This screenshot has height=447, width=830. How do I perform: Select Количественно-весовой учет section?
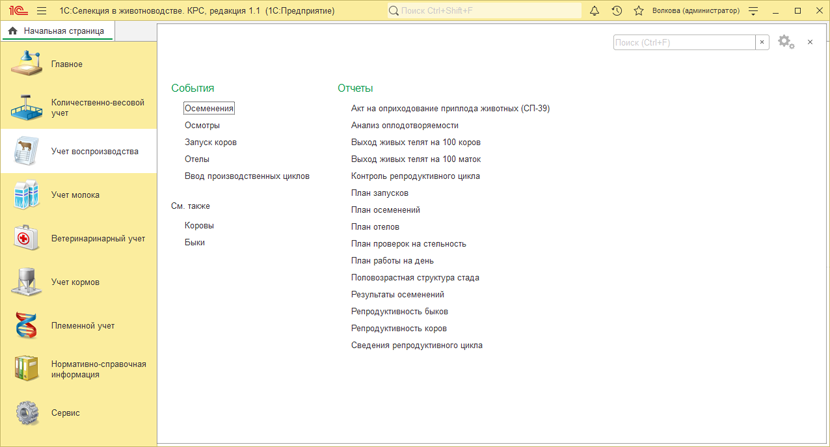(97, 108)
